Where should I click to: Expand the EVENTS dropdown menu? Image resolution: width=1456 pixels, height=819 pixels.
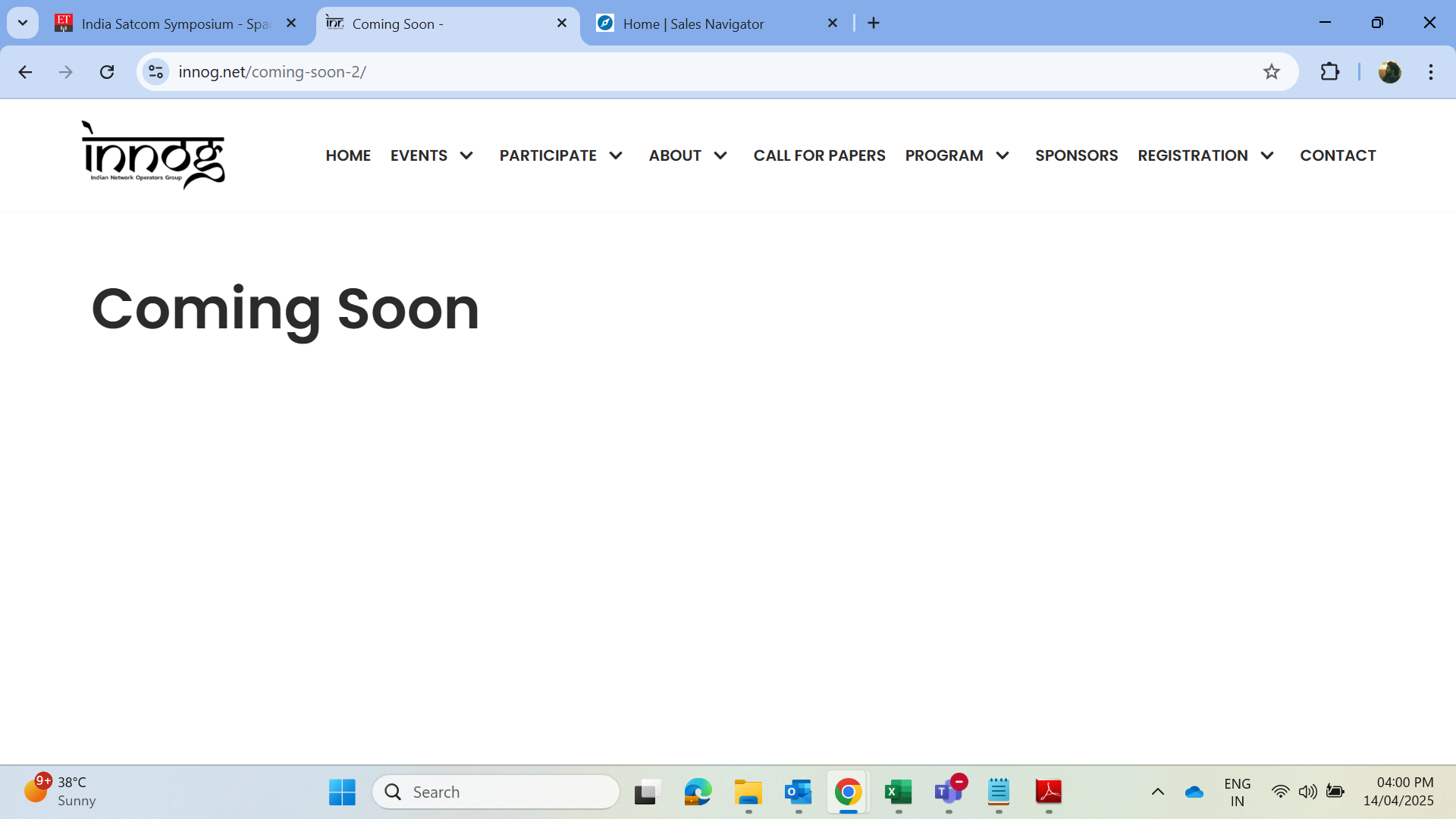click(x=432, y=155)
